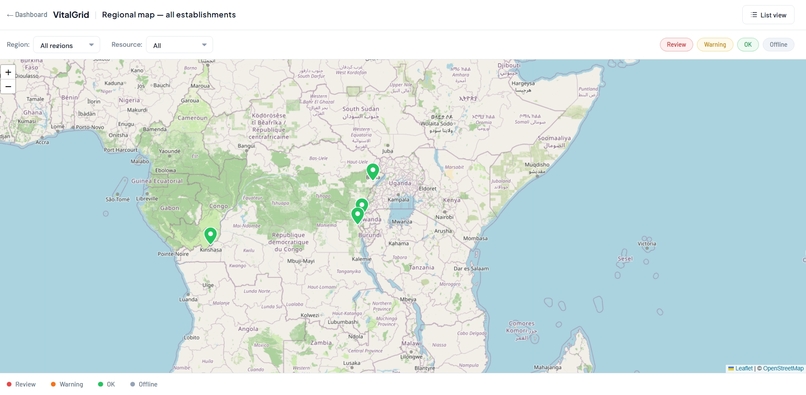The height and width of the screenshot is (395, 806).
Task: Open the OpenStreetMap attribution link
Action: click(x=783, y=368)
